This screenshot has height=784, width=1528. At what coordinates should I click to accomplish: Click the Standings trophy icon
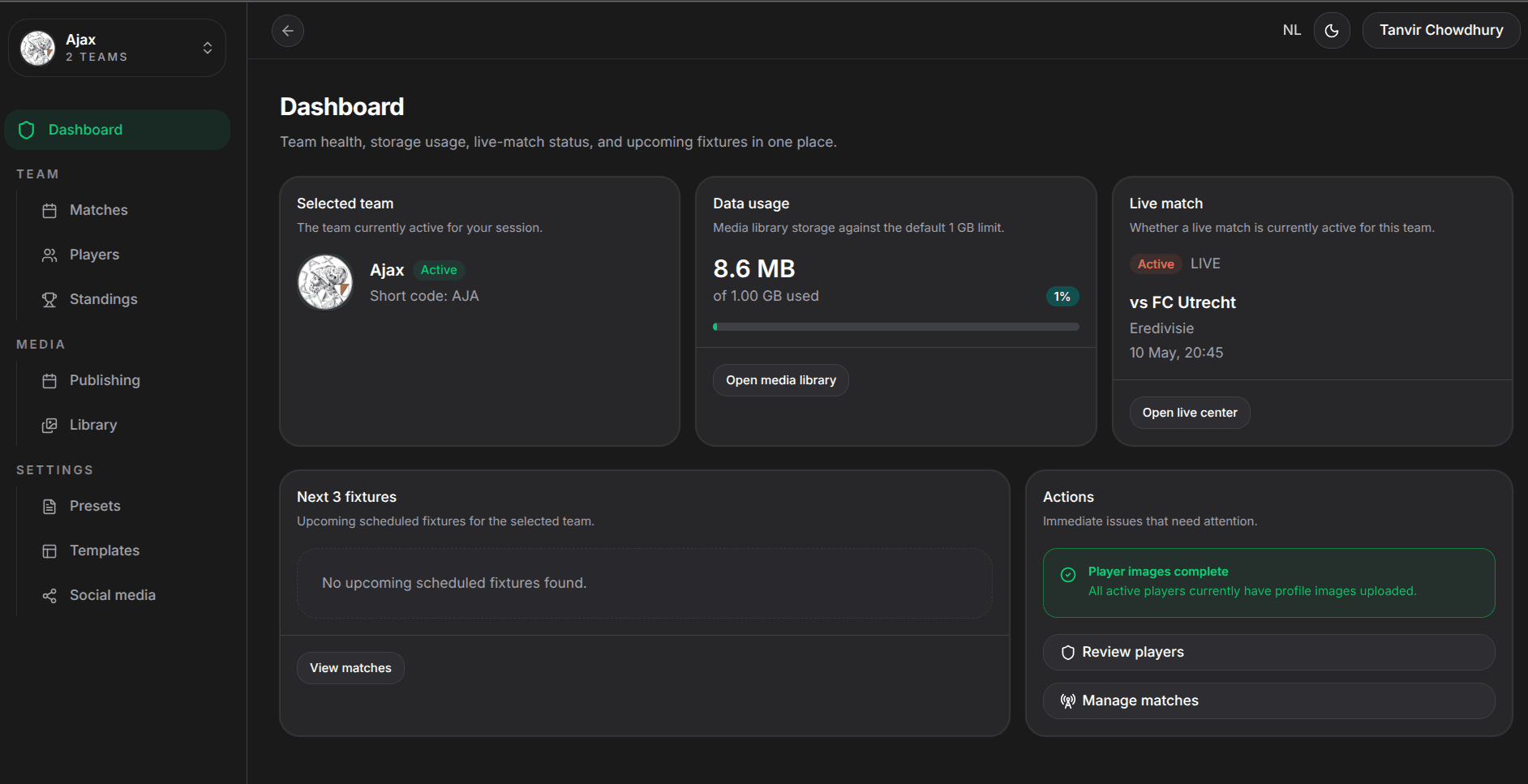tap(49, 299)
